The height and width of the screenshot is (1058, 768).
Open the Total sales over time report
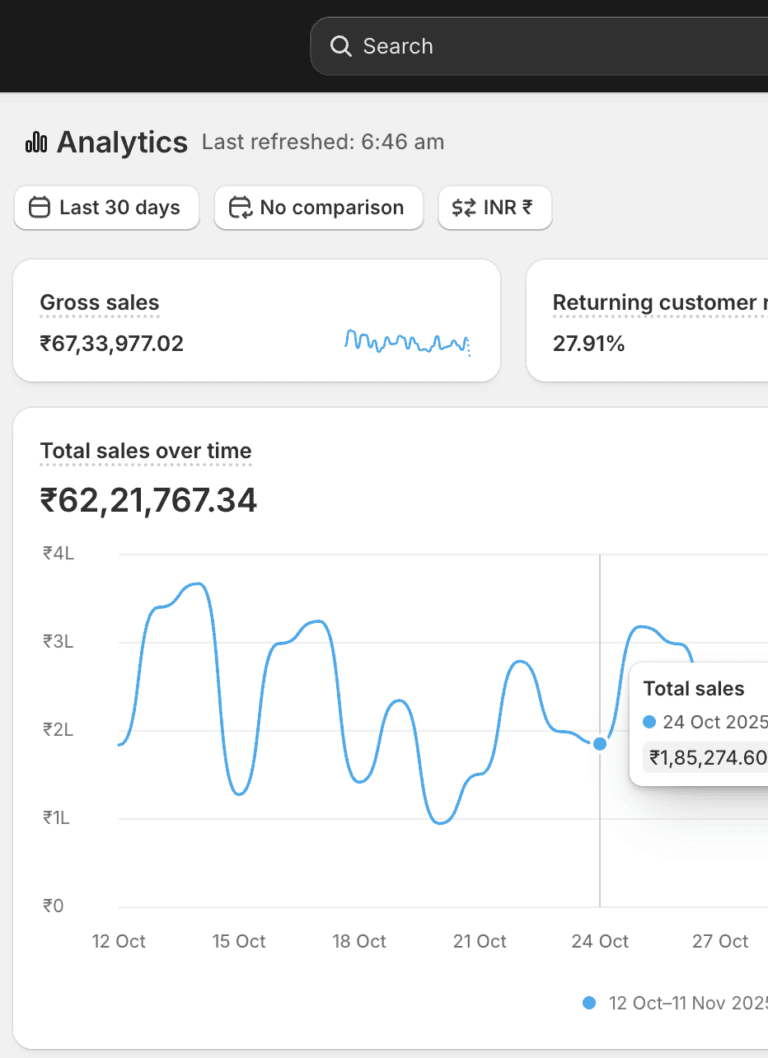click(x=146, y=451)
